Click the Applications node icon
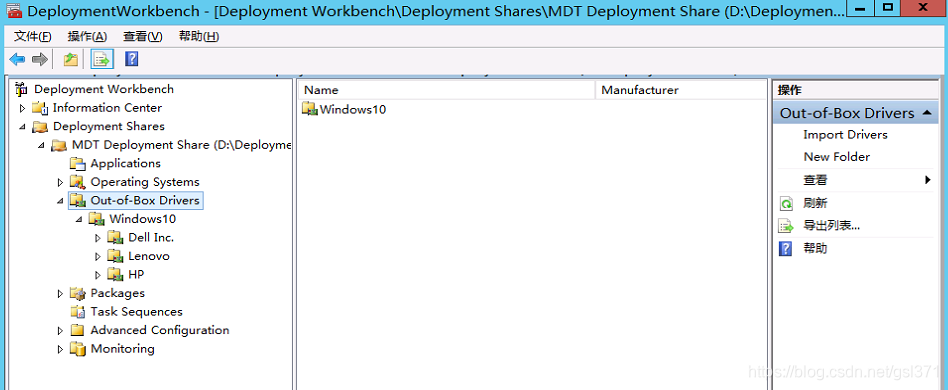The image size is (948, 390). [x=77, y=164]
